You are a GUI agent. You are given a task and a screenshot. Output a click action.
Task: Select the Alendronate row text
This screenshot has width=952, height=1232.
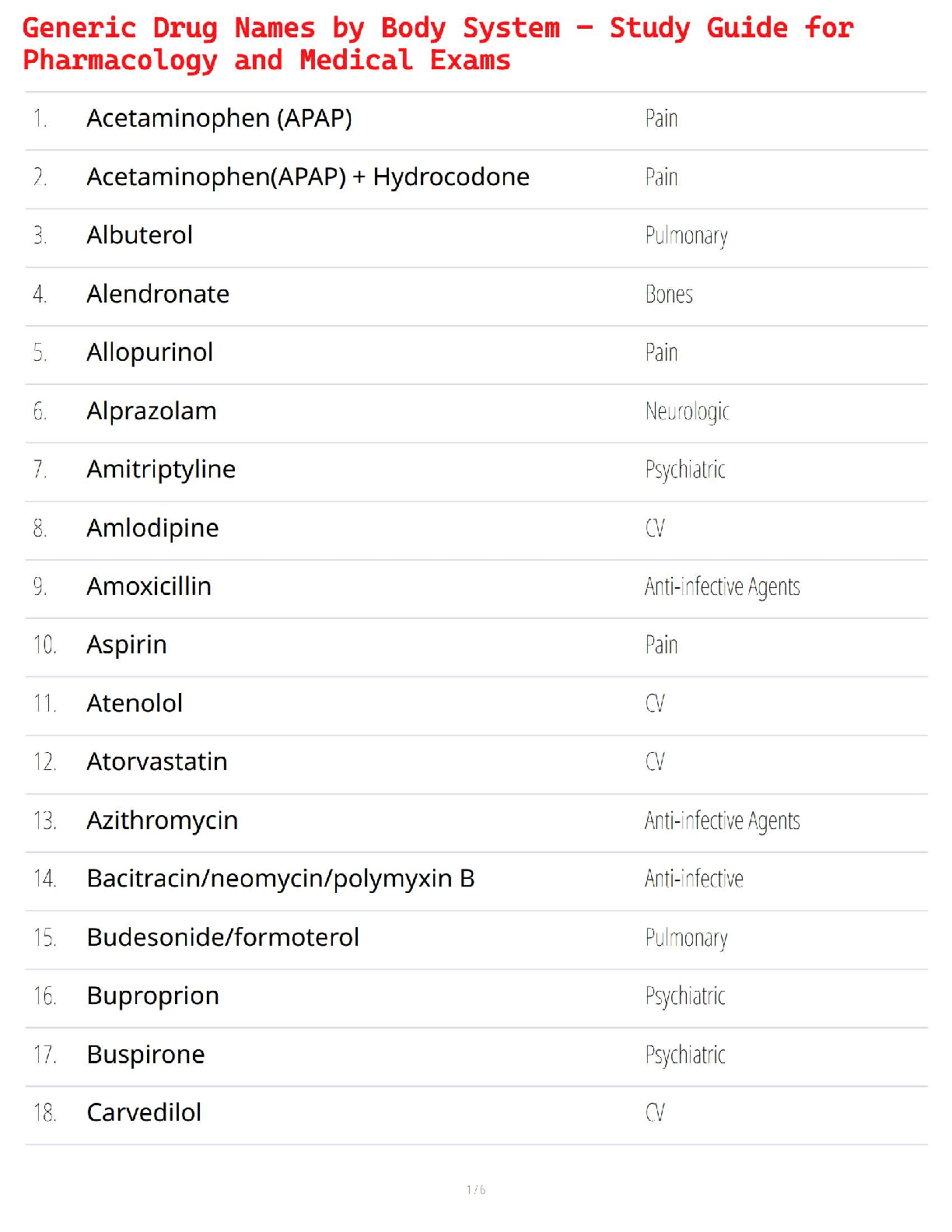158,294
